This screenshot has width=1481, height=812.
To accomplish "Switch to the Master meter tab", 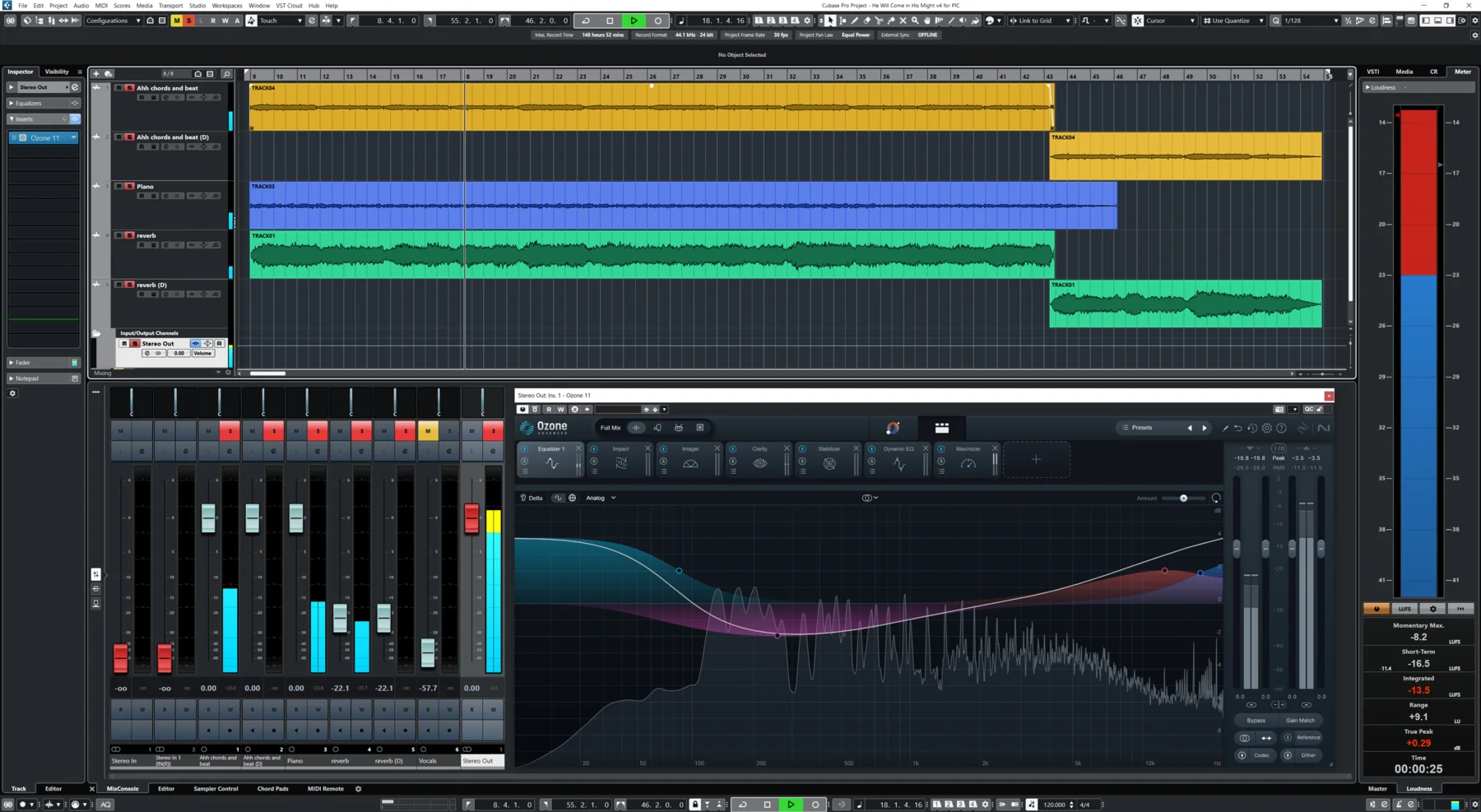I will coord(1377,788).
